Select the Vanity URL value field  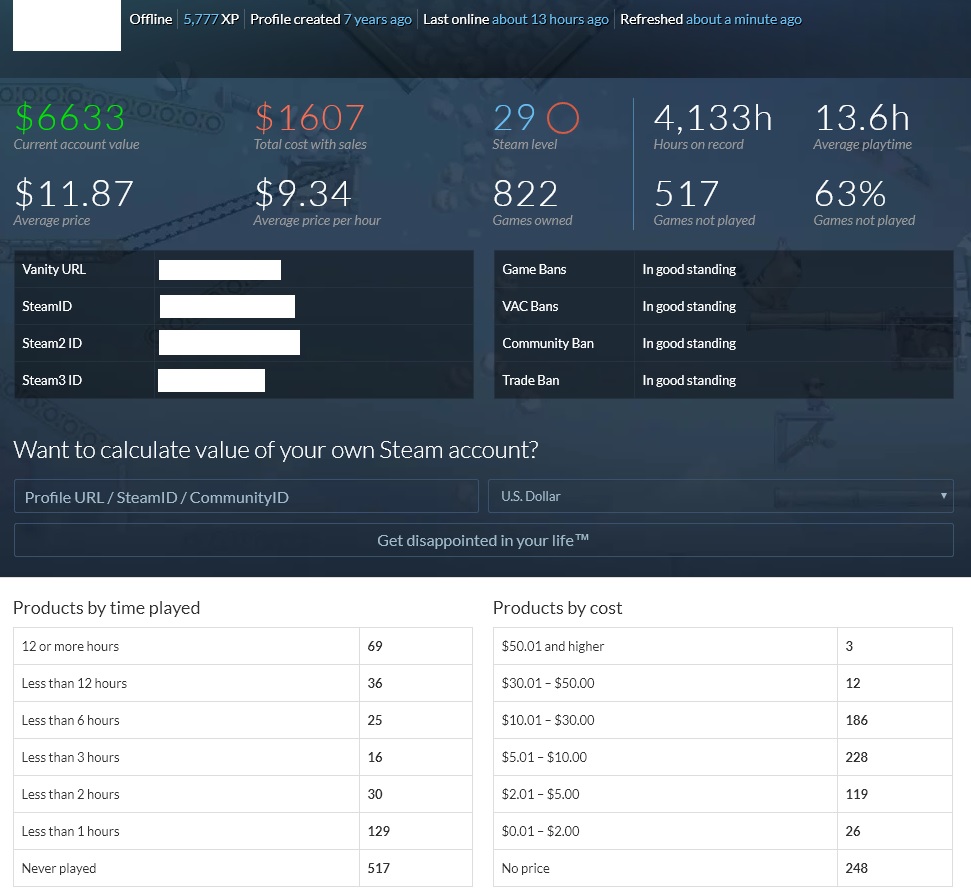point(220,269)
